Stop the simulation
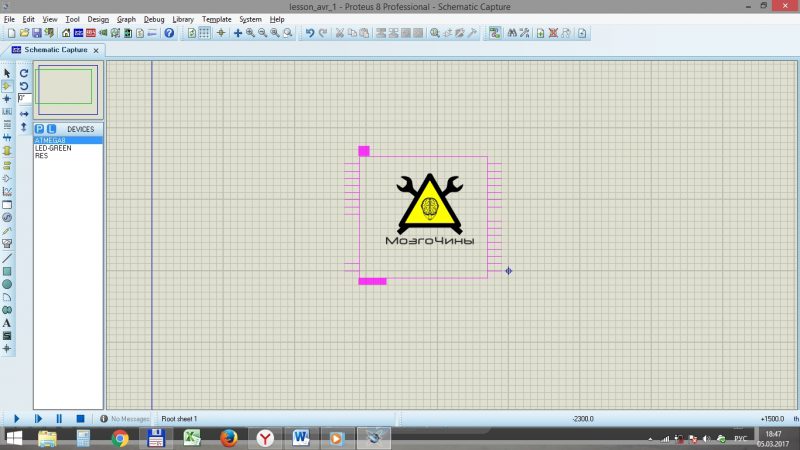This screenshot has height=450, width=800. pos(80,418)
